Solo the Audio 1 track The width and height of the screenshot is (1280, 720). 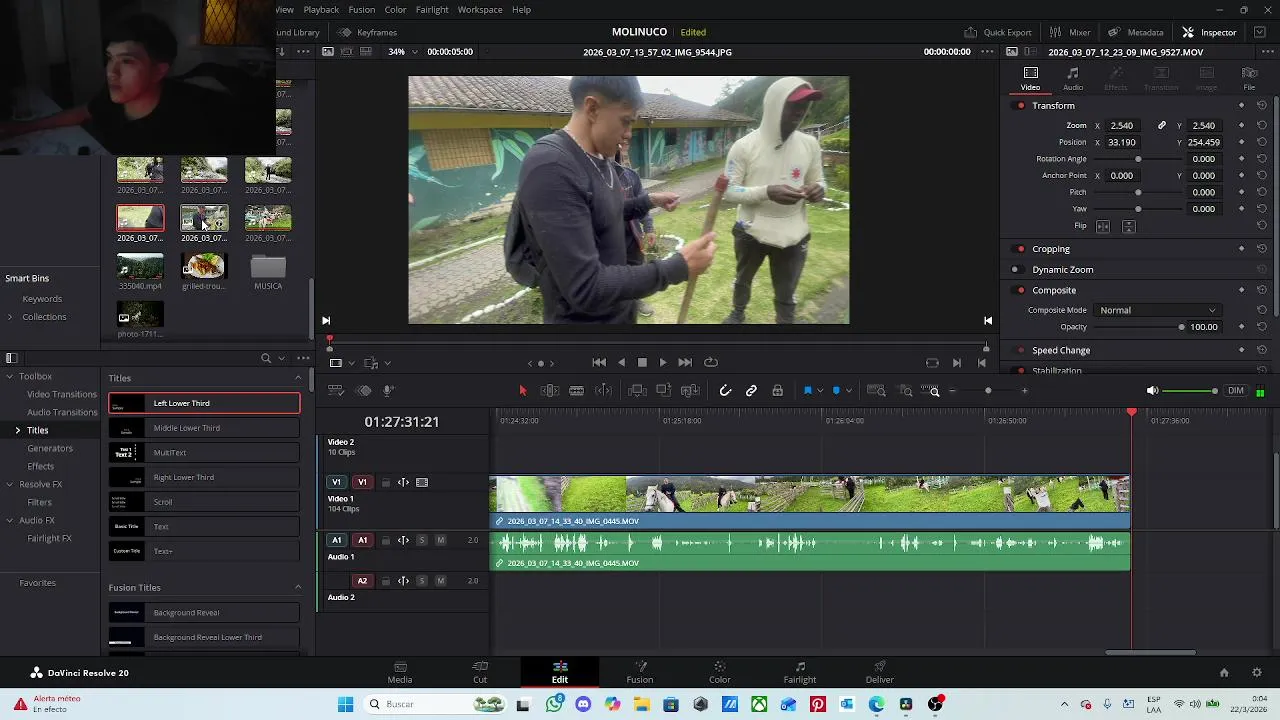pyautogui.click(x=421, y=540)
